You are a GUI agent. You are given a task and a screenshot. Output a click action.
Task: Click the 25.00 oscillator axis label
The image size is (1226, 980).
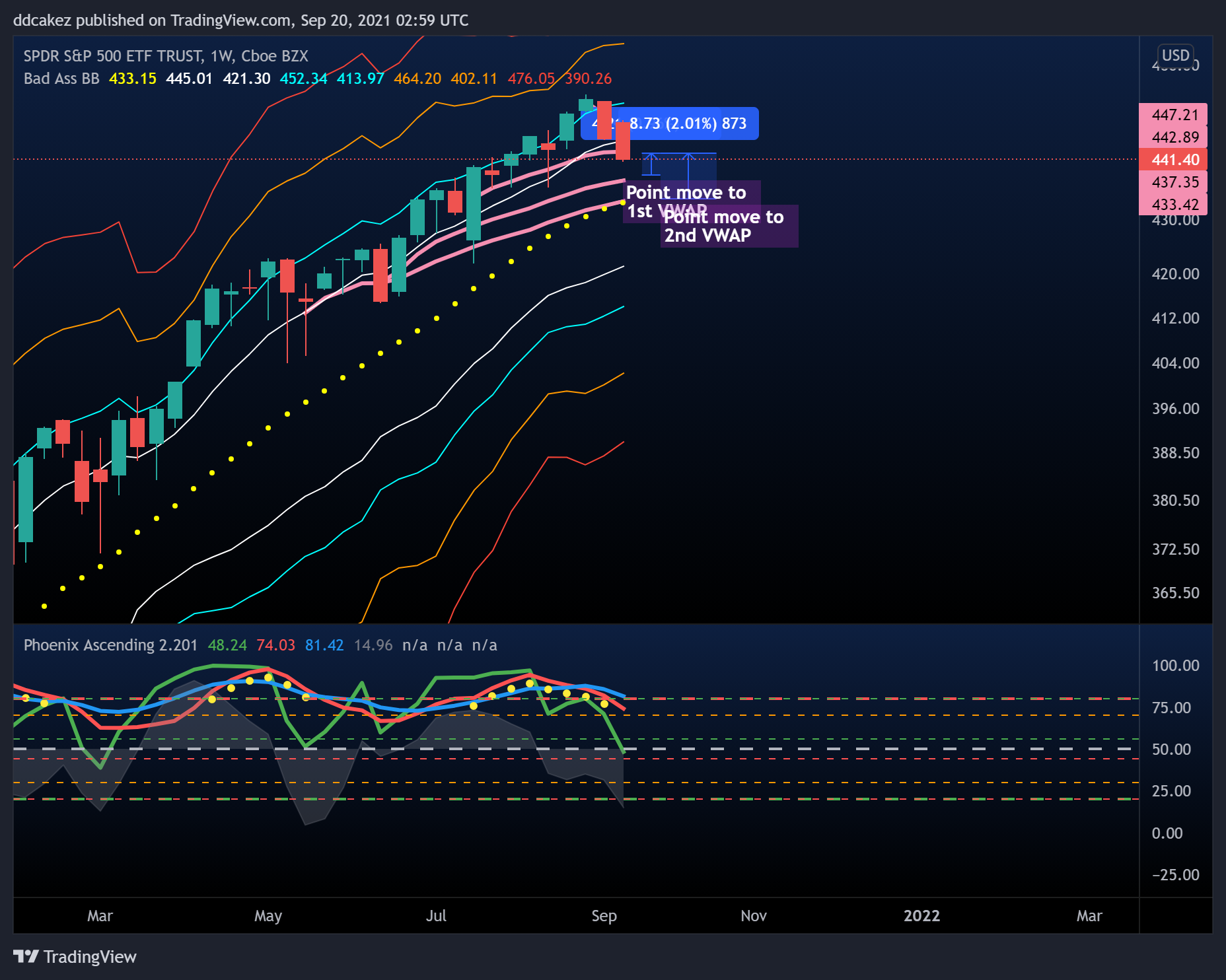click(1171, 791)
